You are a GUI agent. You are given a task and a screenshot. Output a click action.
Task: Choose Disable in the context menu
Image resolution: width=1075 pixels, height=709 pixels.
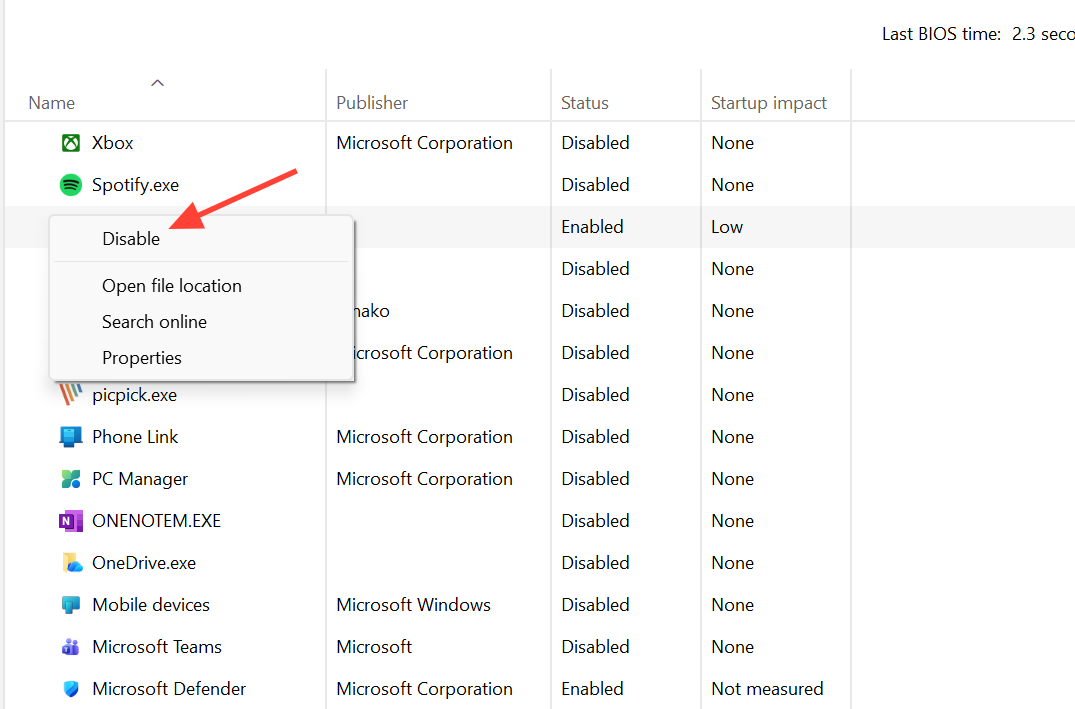tap(131, 239)
